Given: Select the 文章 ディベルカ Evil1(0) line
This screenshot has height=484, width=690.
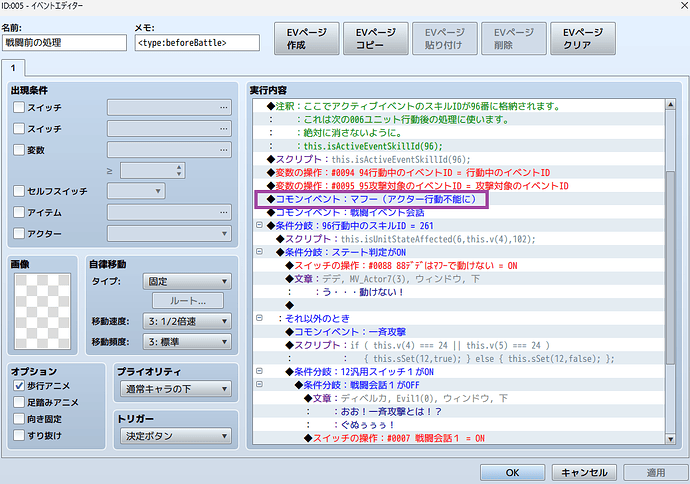Looking at the screenshot, I should 459,398.
